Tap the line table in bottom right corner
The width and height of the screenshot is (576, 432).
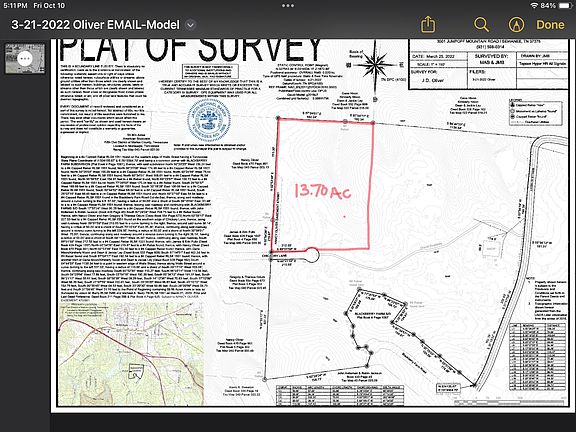538,356
